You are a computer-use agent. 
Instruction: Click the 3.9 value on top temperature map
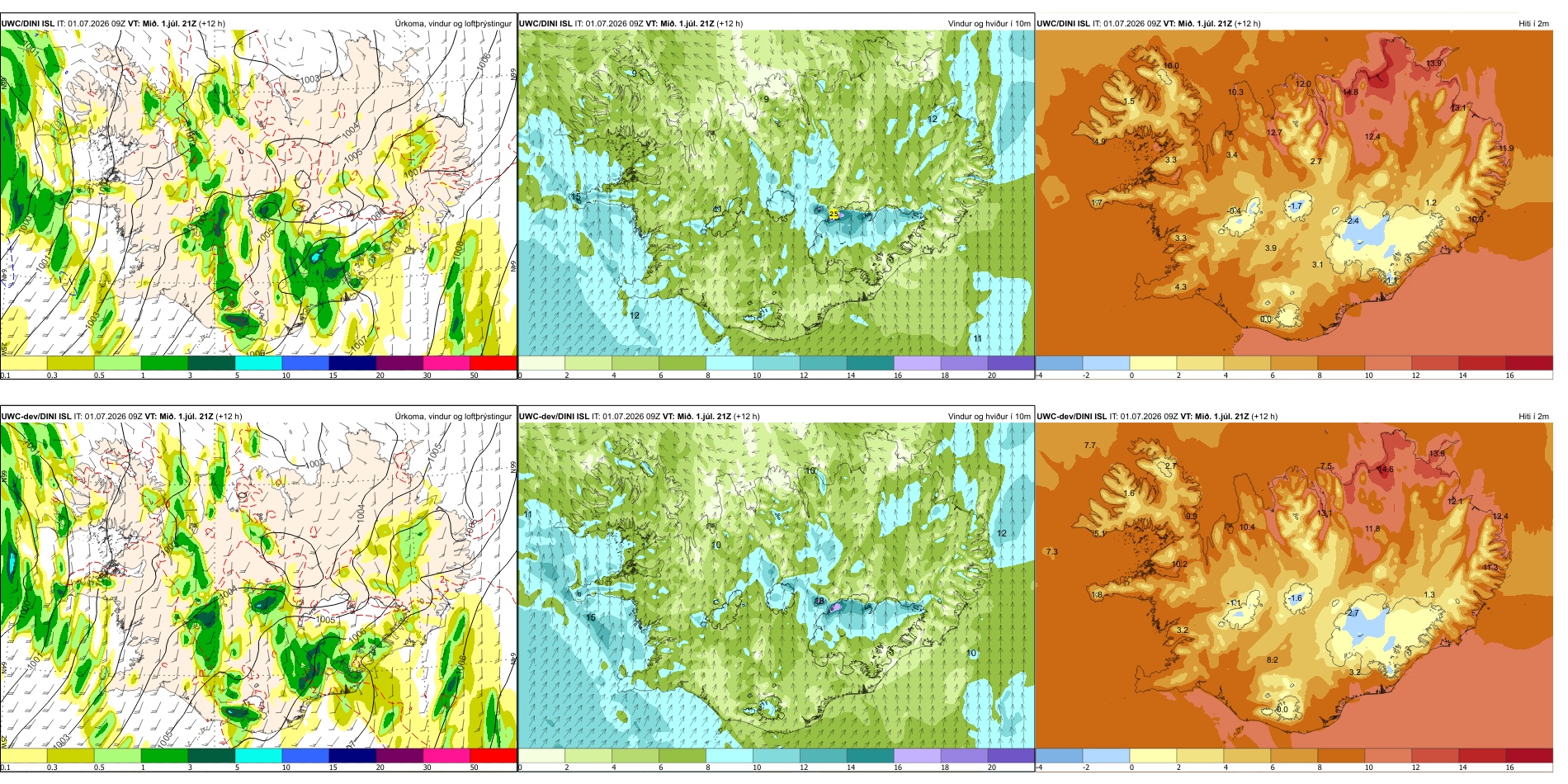(x=1270, y=248)
